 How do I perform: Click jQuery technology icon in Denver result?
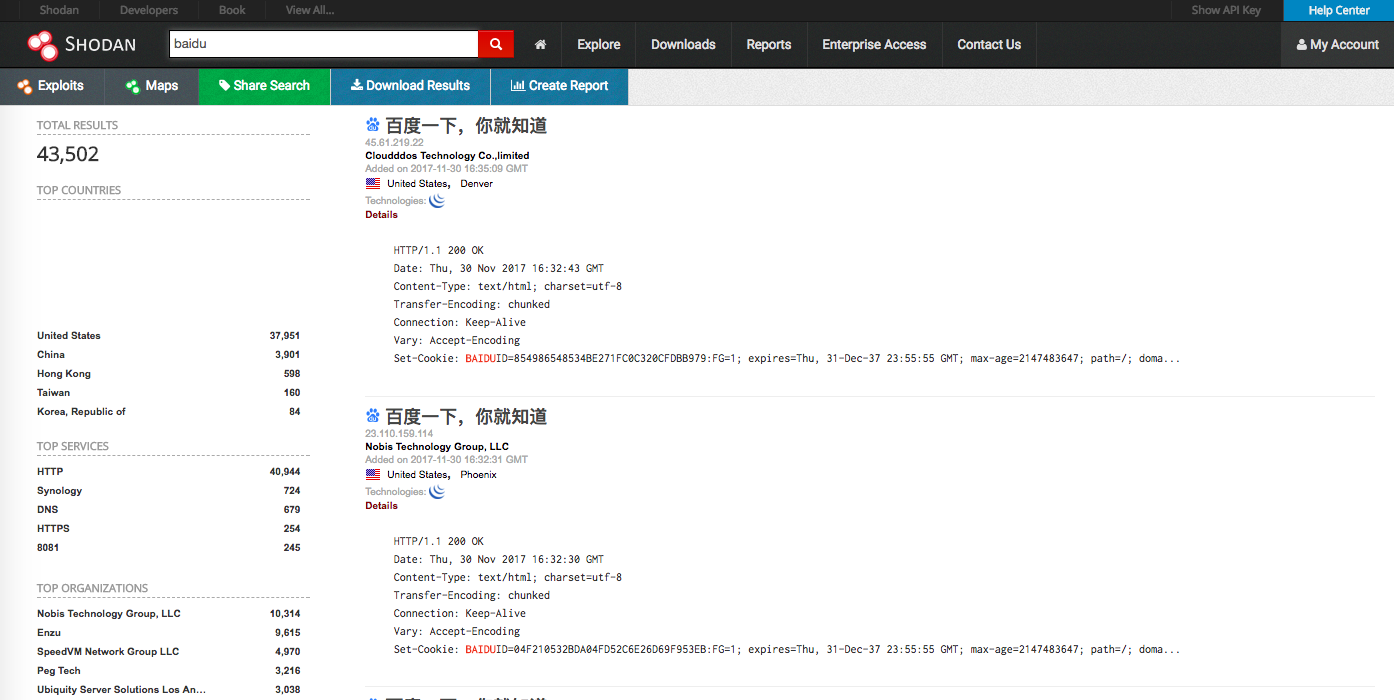point(437,200)
